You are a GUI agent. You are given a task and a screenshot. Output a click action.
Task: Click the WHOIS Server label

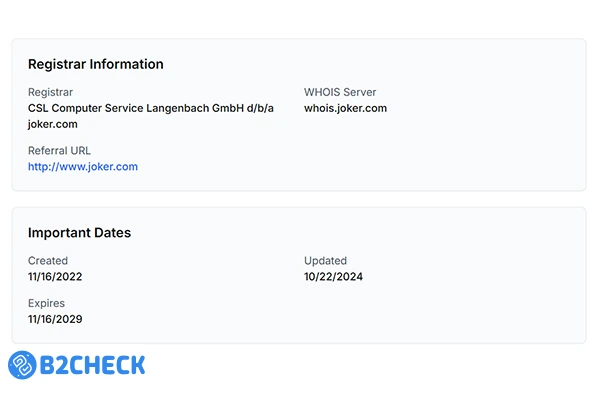tap(340, 92)
